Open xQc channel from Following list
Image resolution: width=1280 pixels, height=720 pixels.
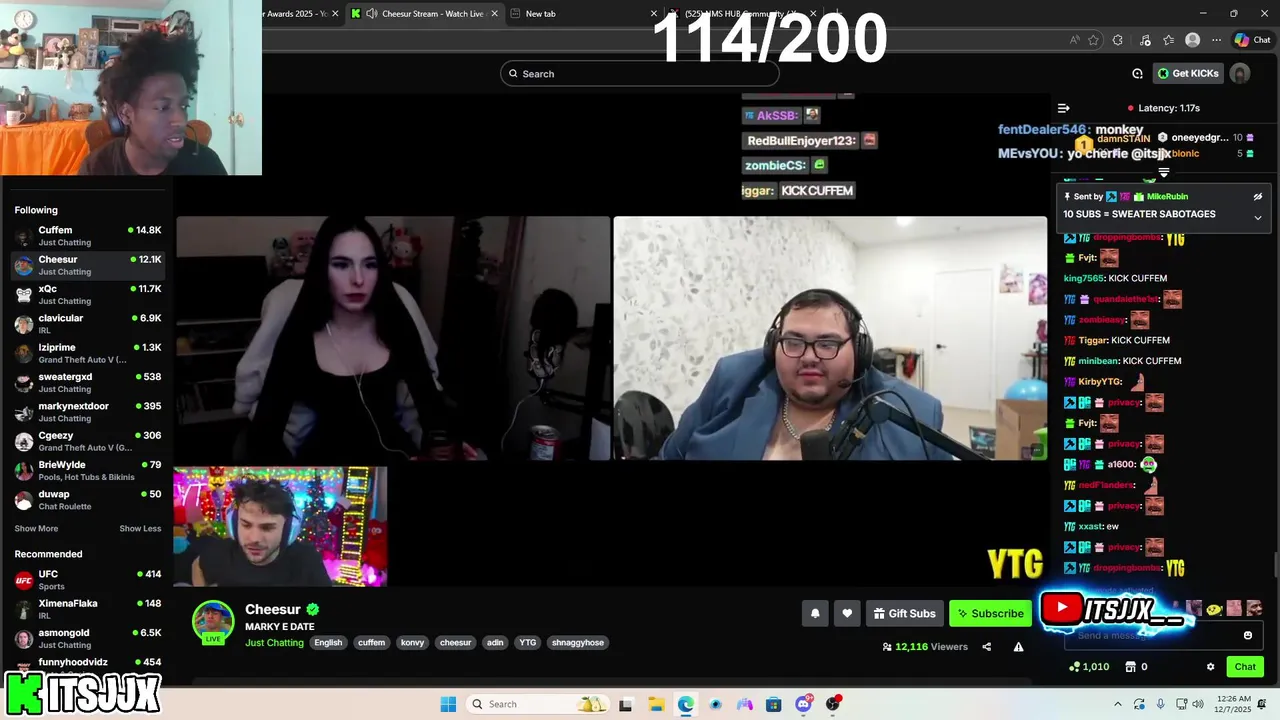88,294
